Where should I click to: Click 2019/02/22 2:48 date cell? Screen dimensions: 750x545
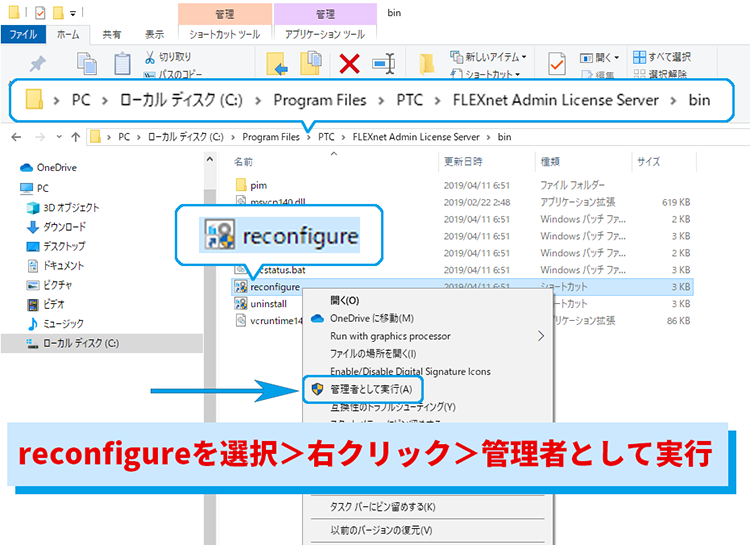[x=477, y=202]
